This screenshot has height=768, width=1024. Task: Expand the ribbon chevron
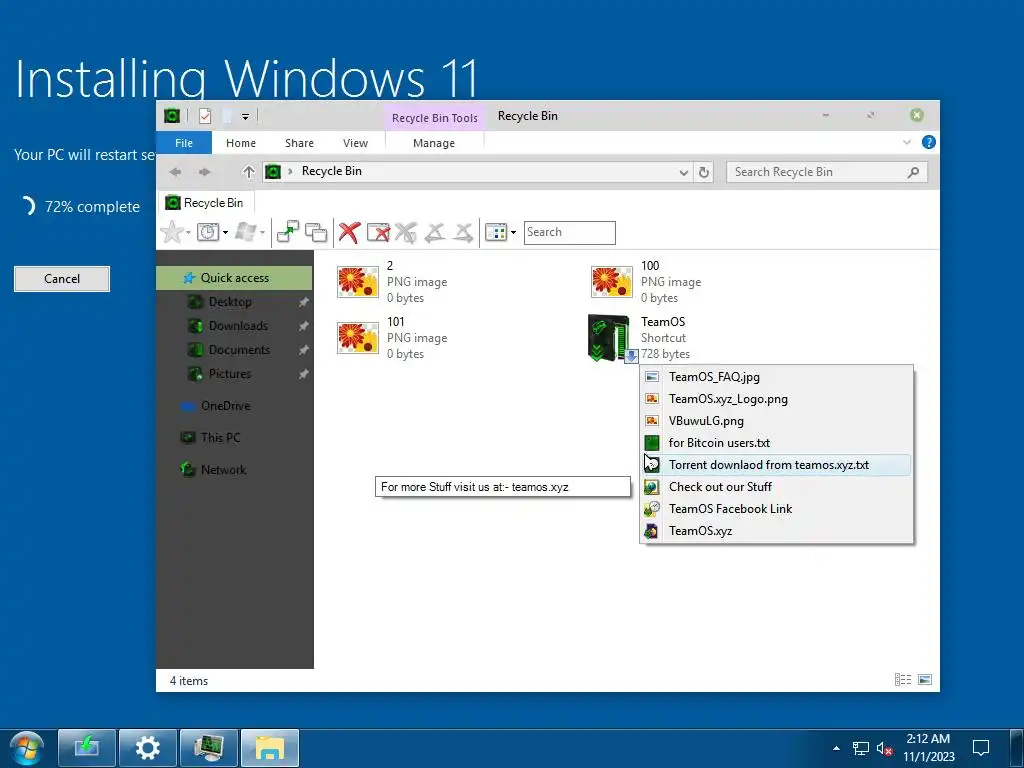tap(906, 142)
